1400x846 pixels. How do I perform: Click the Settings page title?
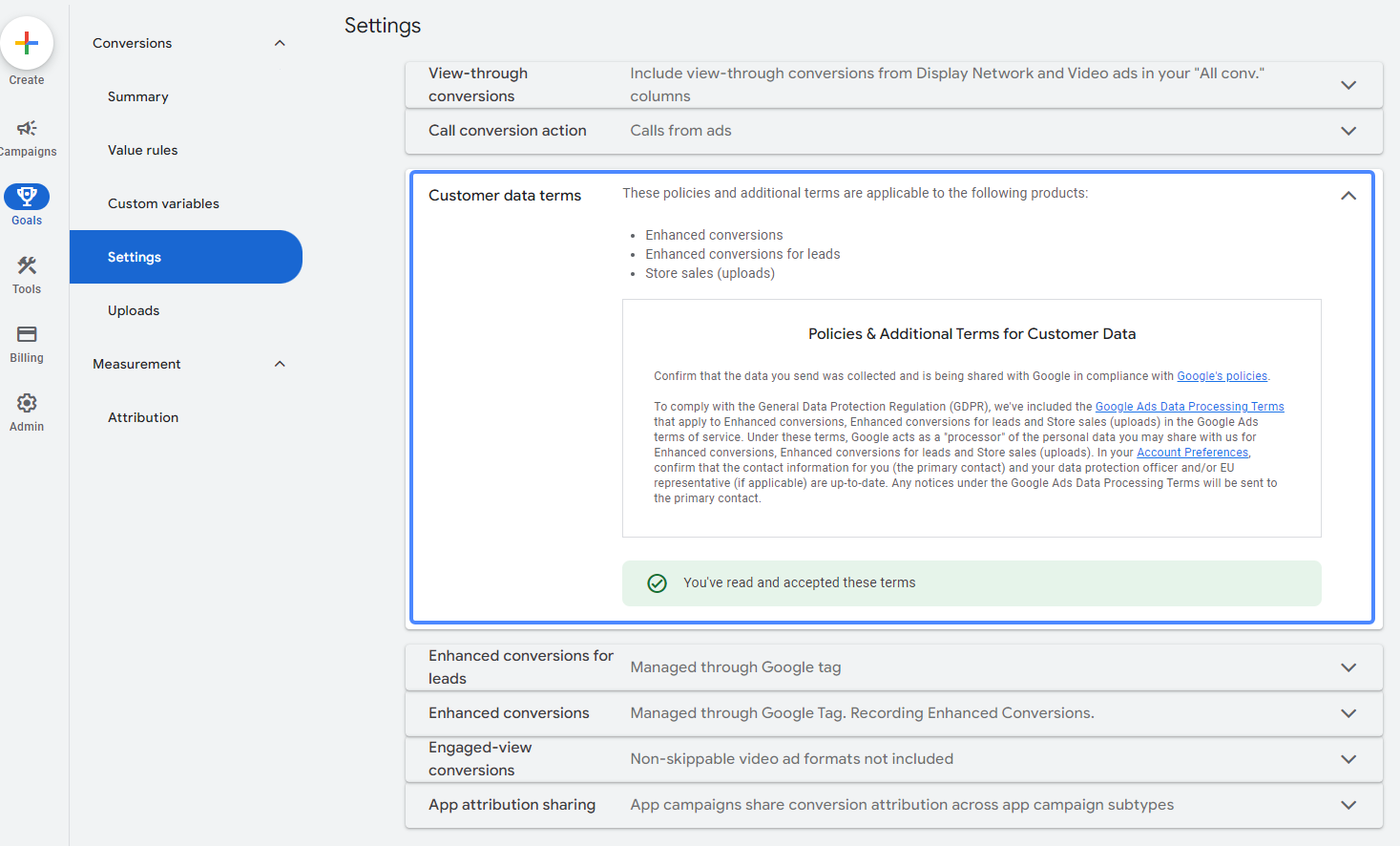383,26
